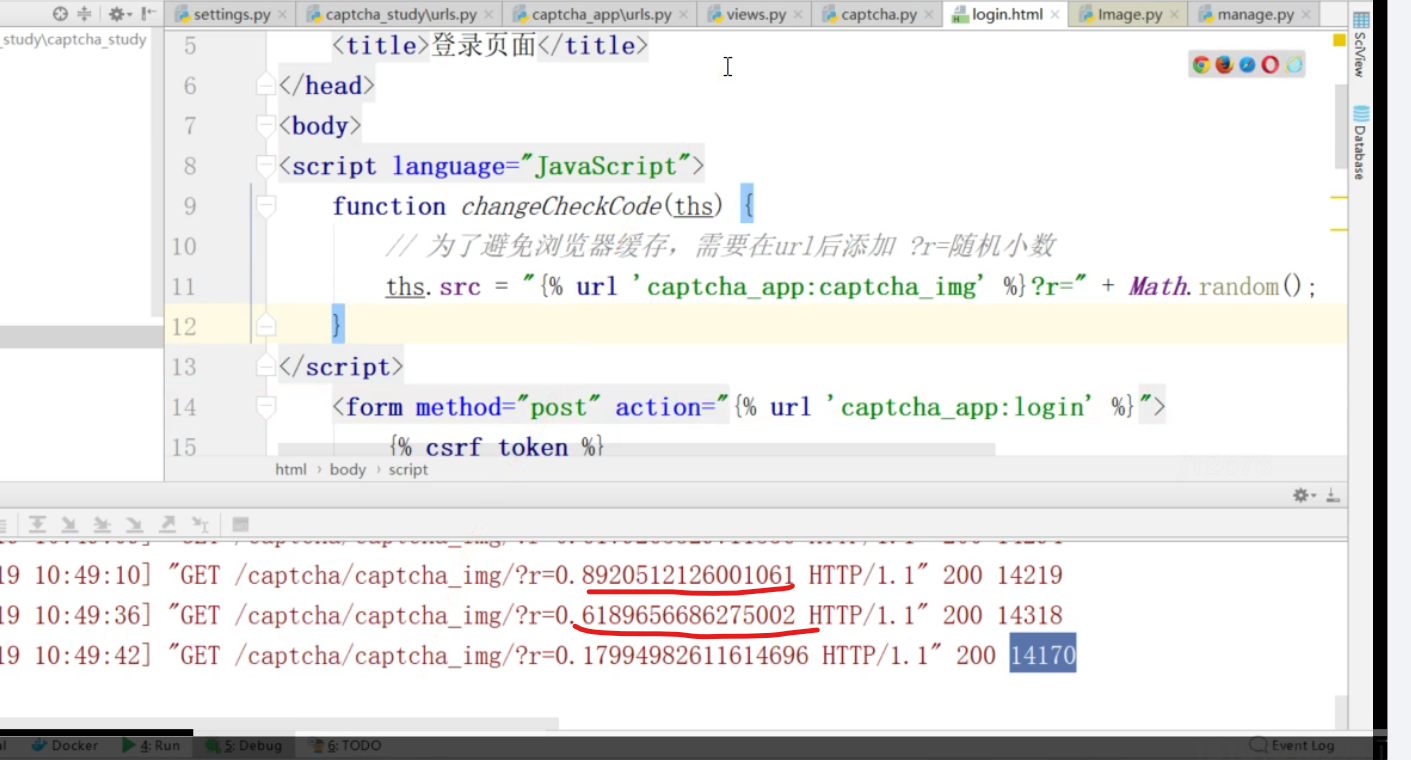
Task: Click fold marker on line 12
Action: (x=265, y=326)
